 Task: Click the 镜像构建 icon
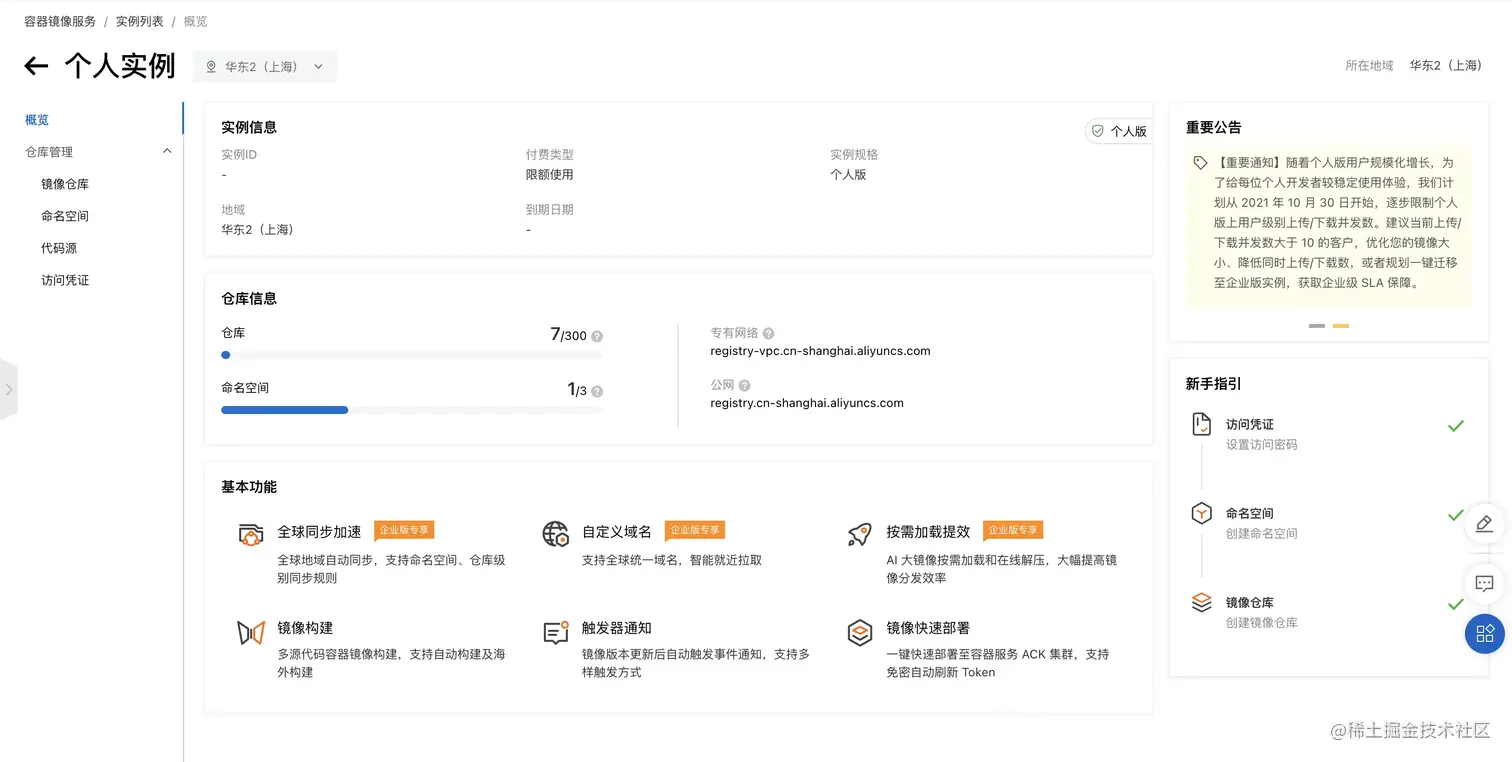point(251,632)
